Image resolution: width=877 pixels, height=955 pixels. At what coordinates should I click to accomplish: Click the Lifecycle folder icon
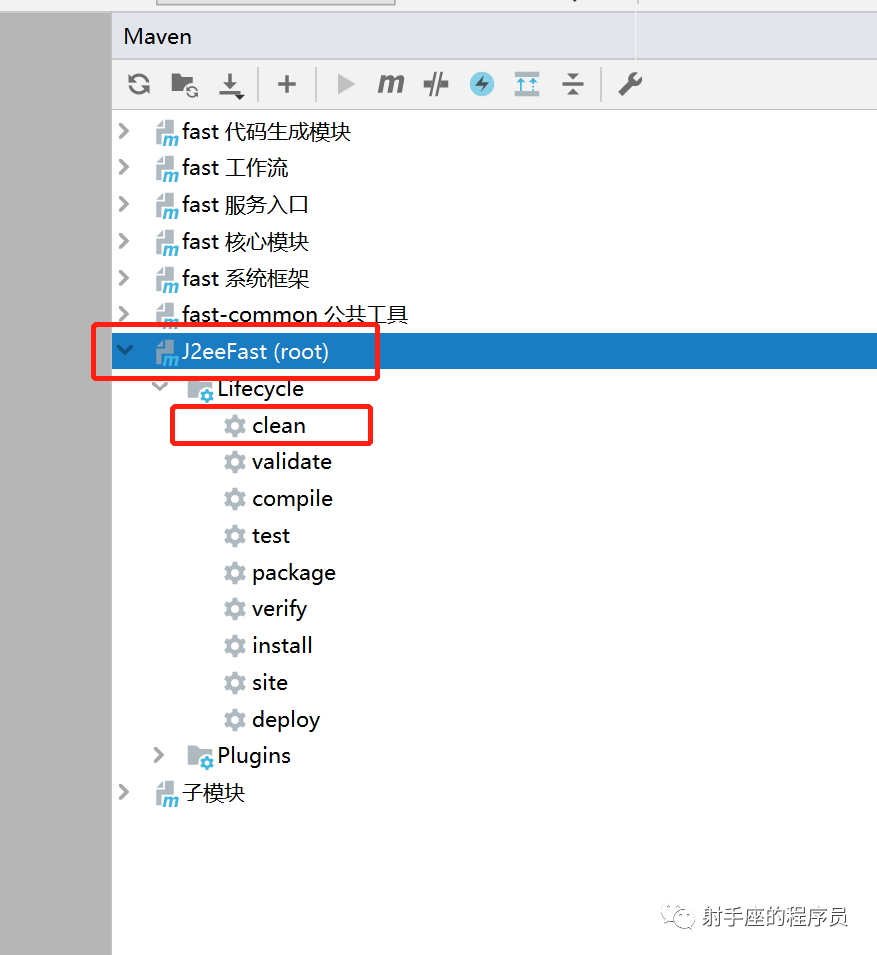(200, 390)
